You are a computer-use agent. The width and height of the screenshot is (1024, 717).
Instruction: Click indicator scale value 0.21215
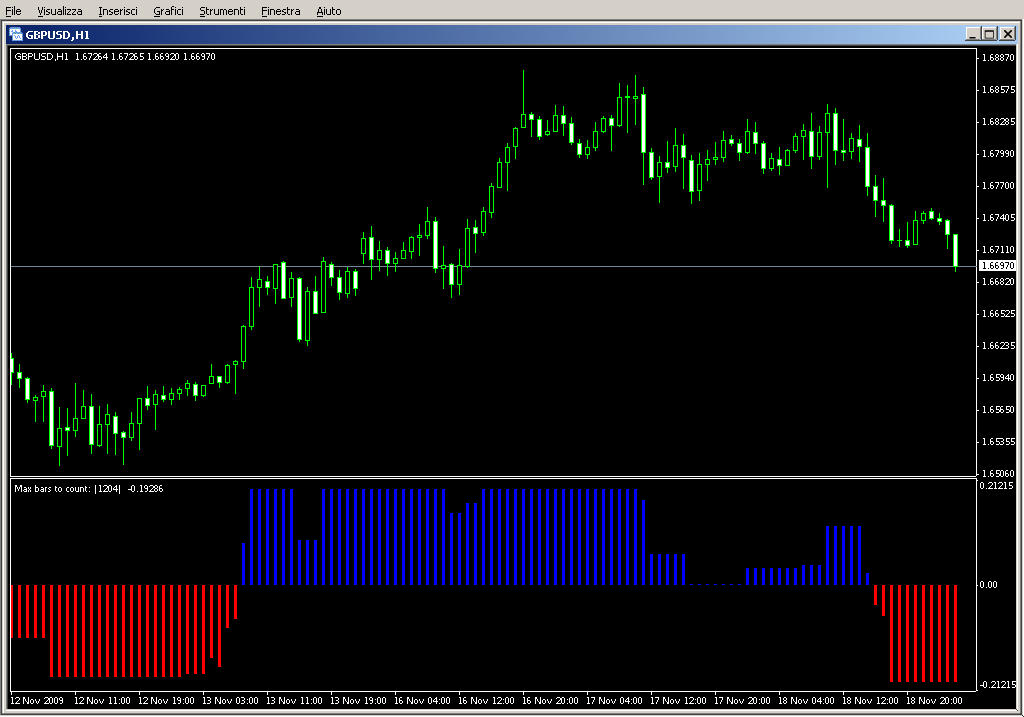pos(997,486)
